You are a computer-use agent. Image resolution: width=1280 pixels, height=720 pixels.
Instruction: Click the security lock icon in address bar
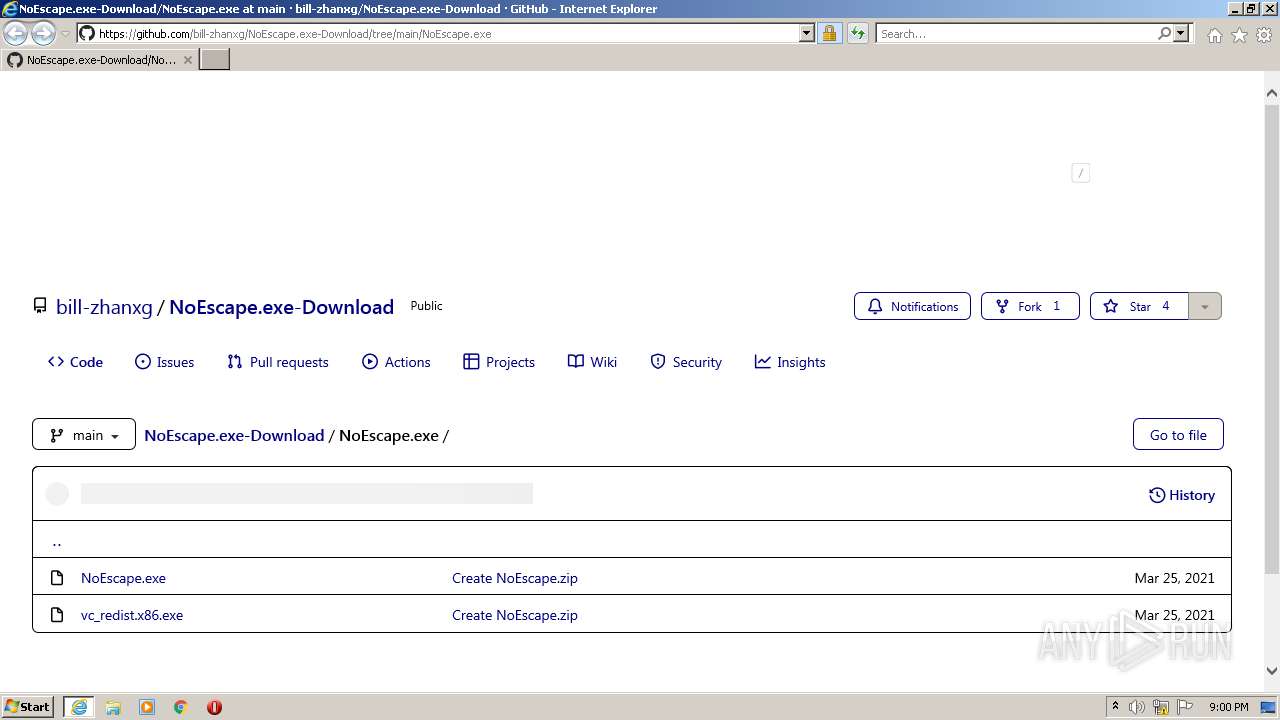point(829,33)
